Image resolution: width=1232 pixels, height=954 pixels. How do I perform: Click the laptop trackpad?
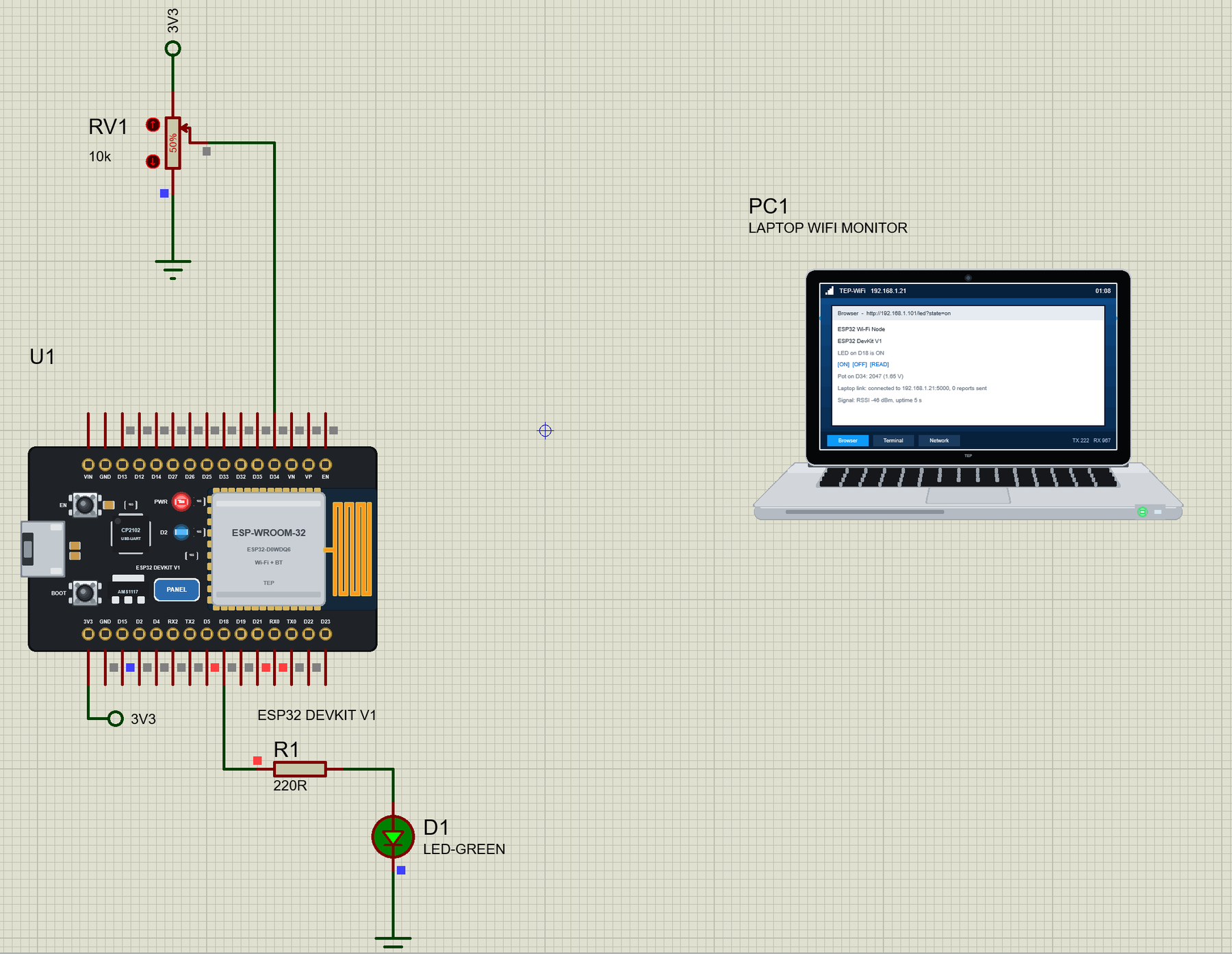968,495
